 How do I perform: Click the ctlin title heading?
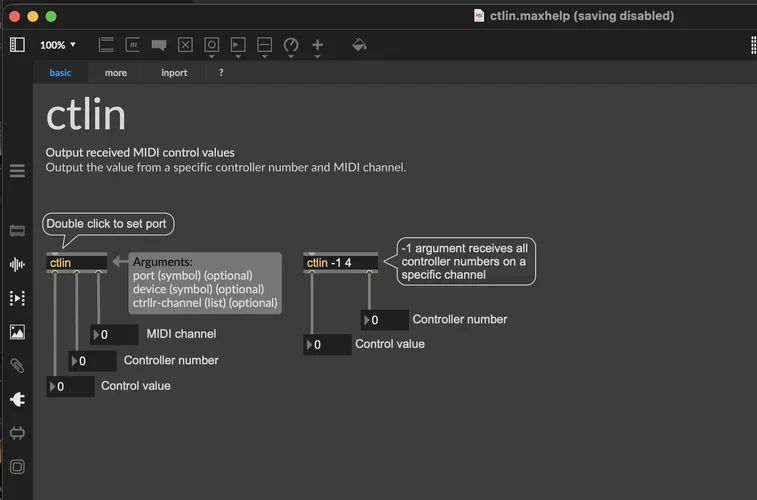(86, 115)
